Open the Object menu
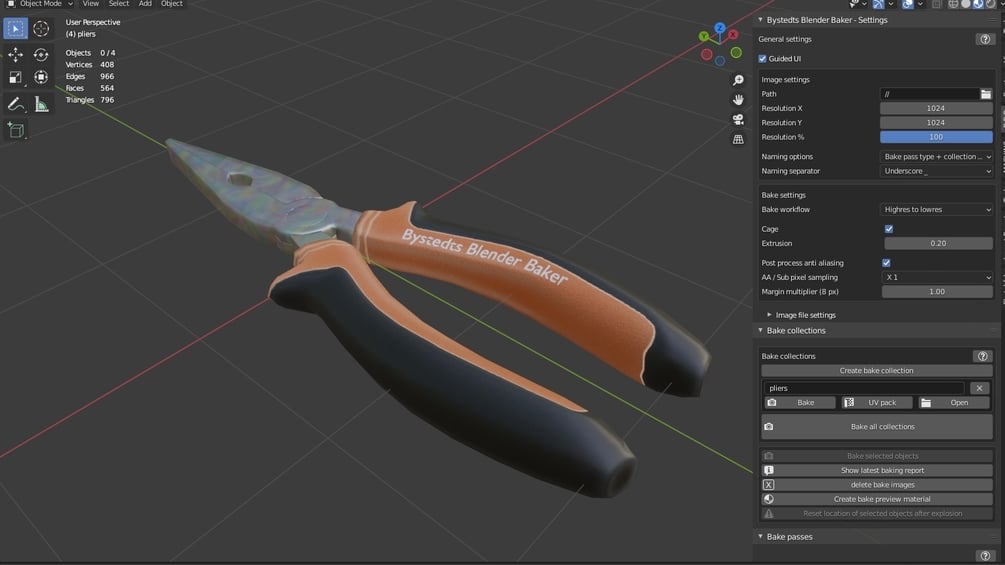Image resolution: width=1005 pixels, height=565 pixels. (172, 4)
